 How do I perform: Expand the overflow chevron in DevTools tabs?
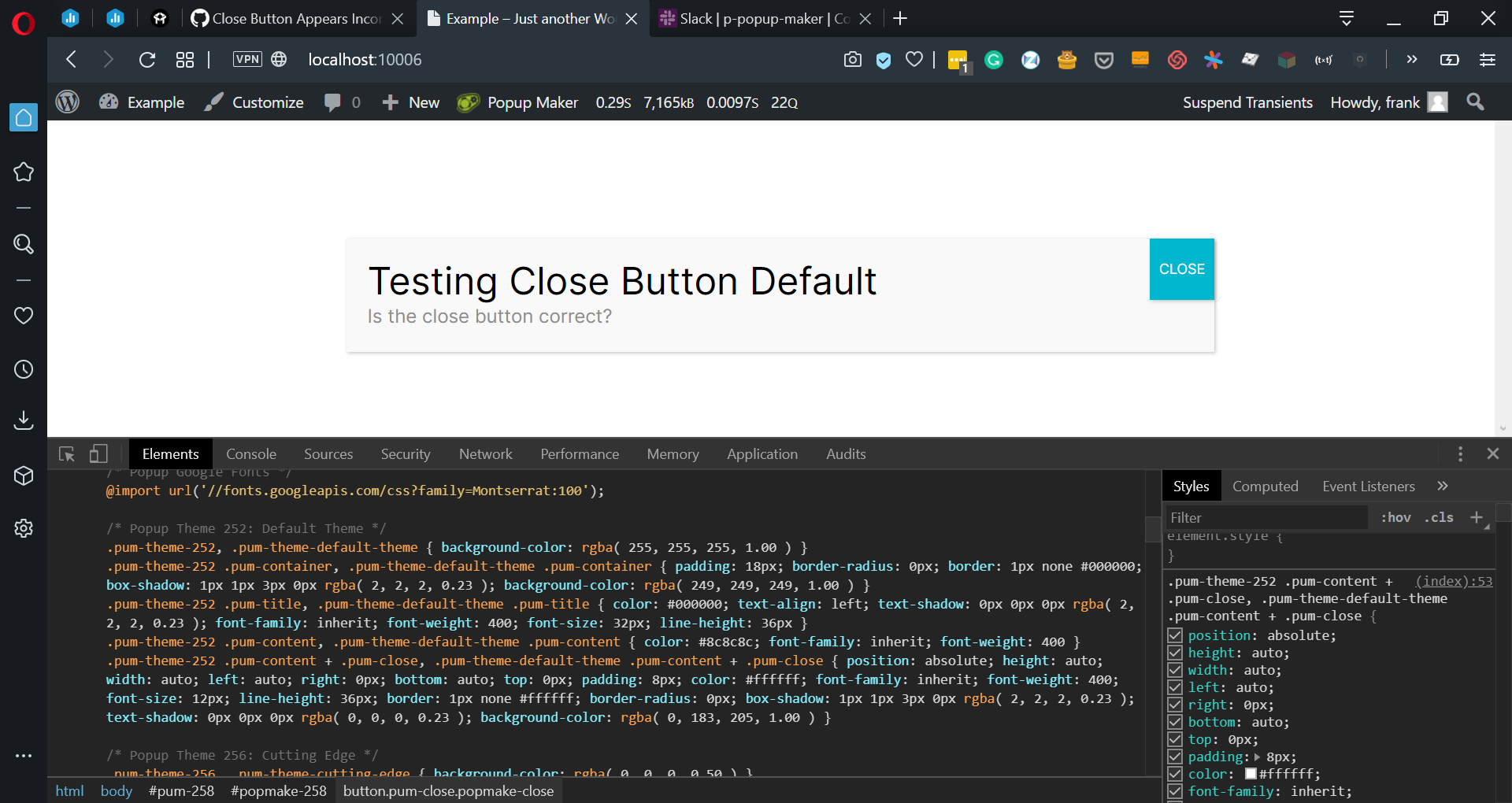click(x=1443, y=486)
